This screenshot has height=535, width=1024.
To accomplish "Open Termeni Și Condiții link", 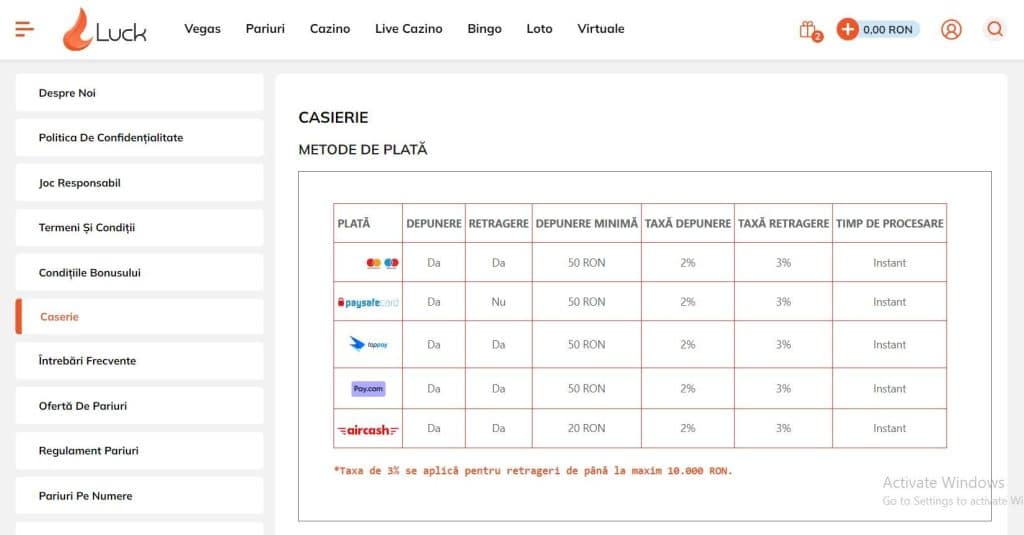I will click(140, 227).
